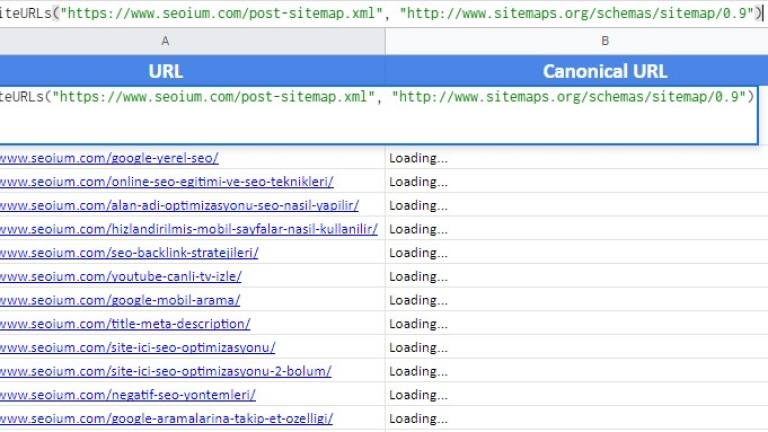The image size is (768, 432).
Task: Select Loading cell beside title-meta-description row
Action: point(576,324)
